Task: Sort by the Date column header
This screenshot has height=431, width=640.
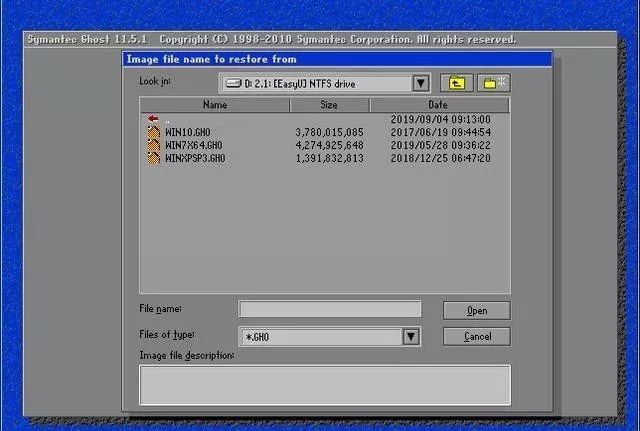Action: tap(439, 105)
